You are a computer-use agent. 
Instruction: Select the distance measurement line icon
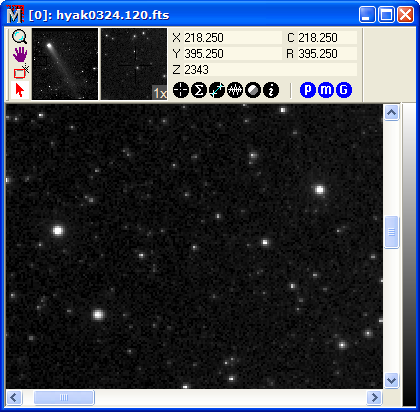coord(217,90)
